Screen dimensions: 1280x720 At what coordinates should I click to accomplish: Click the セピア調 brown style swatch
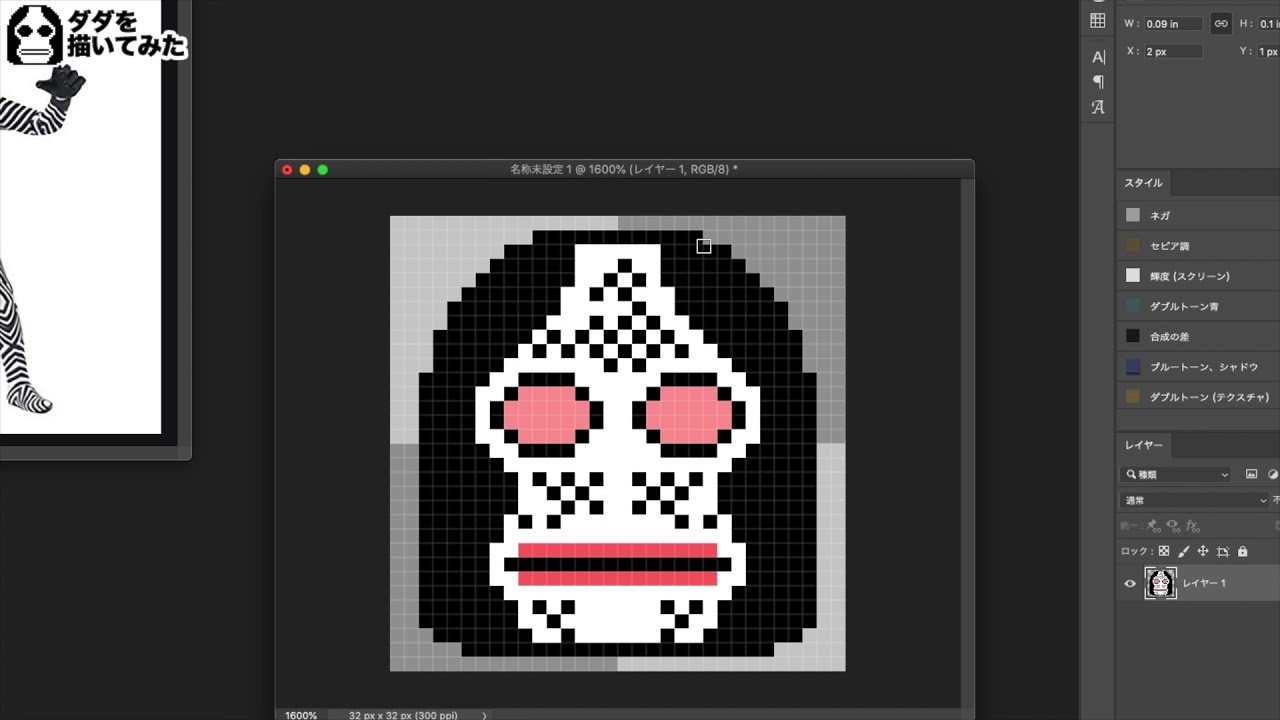pos(1133,246)
